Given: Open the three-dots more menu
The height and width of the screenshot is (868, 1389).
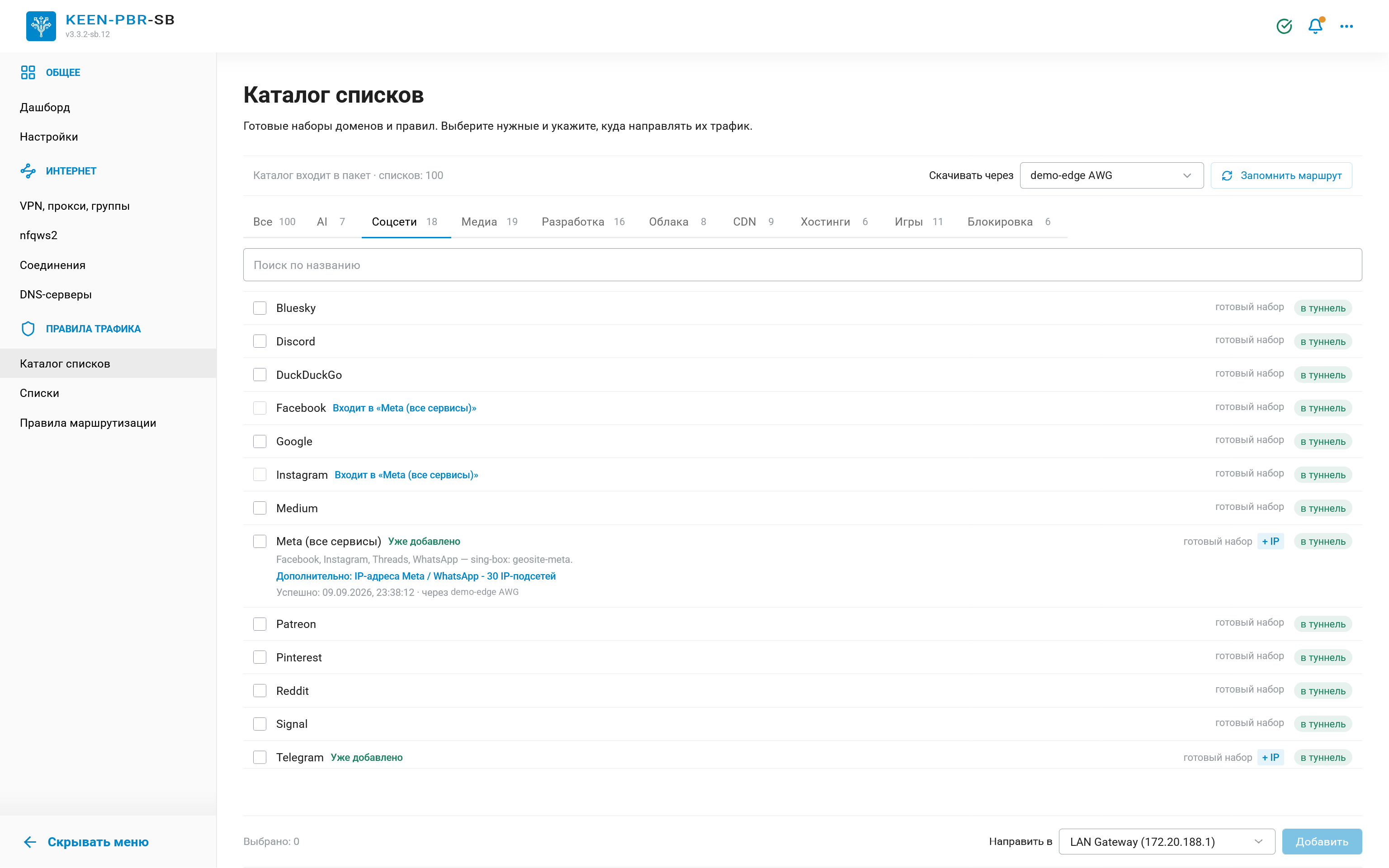Looking at the screenshot, I should click(1346, 26).
